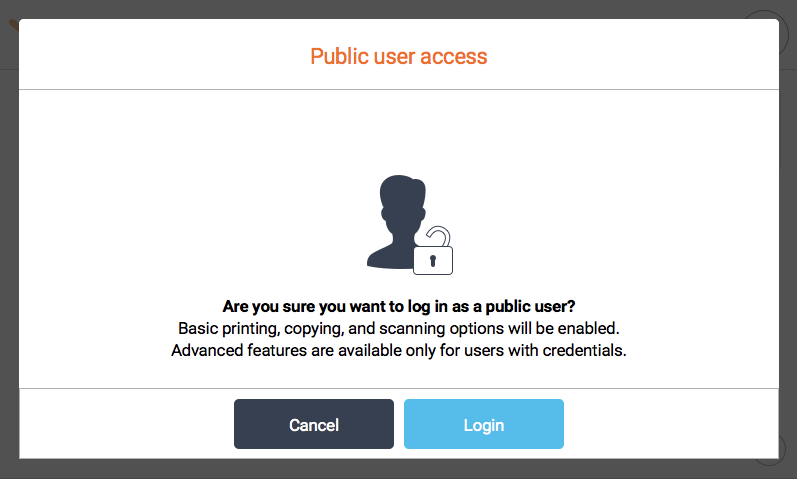Confirm public access with Login button
Image resolution: width=797 pixels, height=479 pixels.
point(483,424)
